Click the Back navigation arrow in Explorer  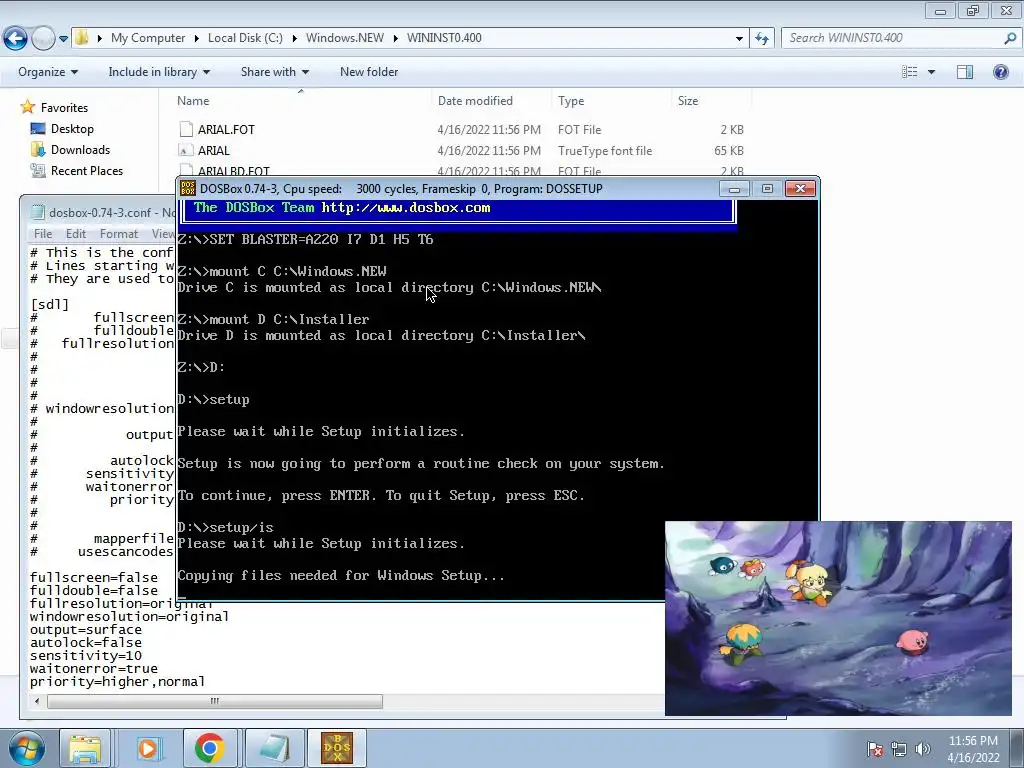point(15,39)
